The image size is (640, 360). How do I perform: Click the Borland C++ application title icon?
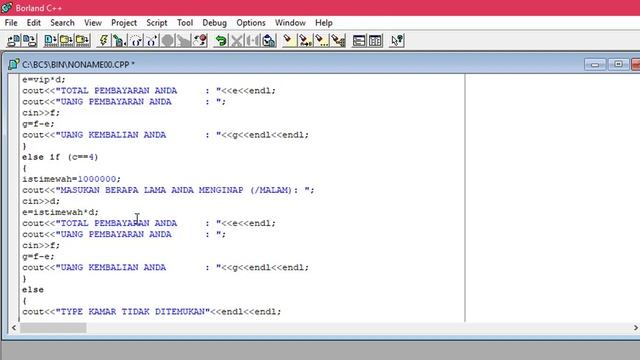[x=7, y=8]
